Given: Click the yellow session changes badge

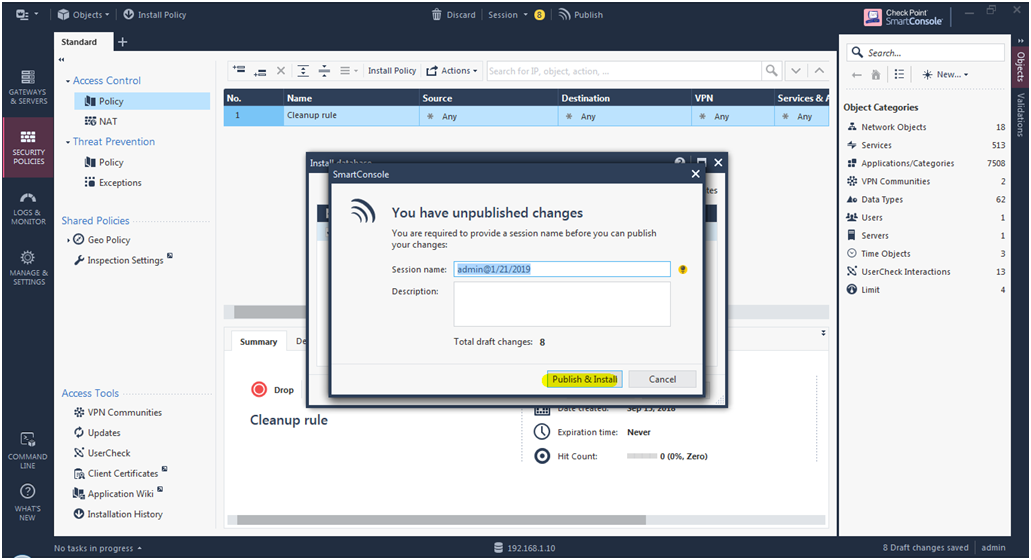Looking at the screenshot, I should pyautogui.click(x=539, y=14).
